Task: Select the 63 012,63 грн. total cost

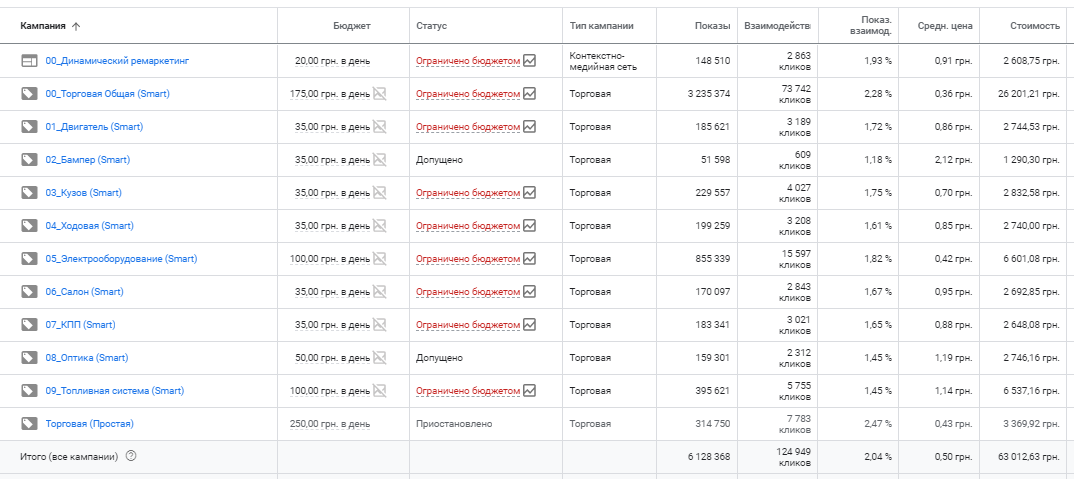Action: [x=1029, y=456]
